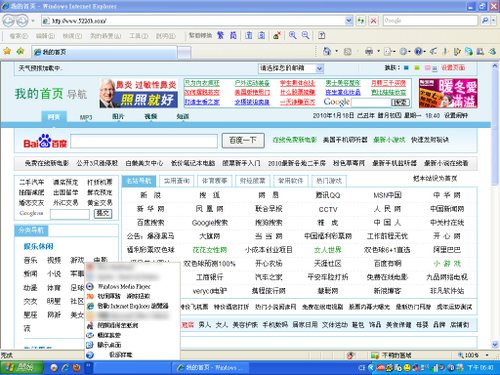The image size is (500, 375).
Task: Switch to the 图片 search tab
Action: 118,116
